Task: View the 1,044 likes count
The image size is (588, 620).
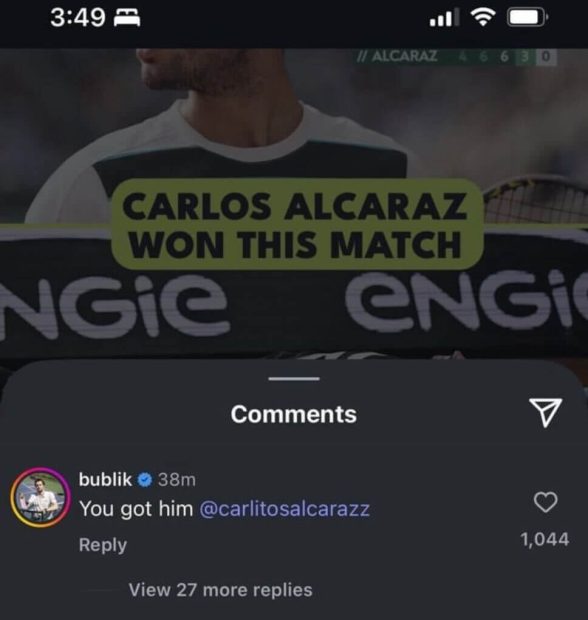Action: [545, 539]
